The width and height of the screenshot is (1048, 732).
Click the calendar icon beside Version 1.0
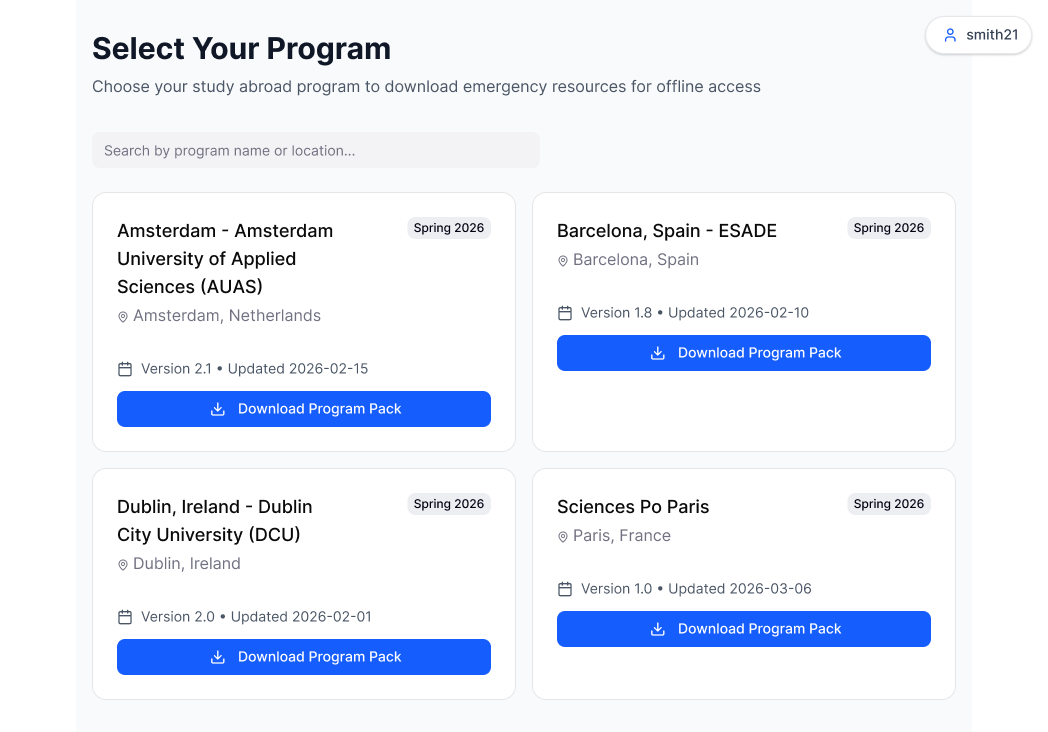tap(565, 589)
